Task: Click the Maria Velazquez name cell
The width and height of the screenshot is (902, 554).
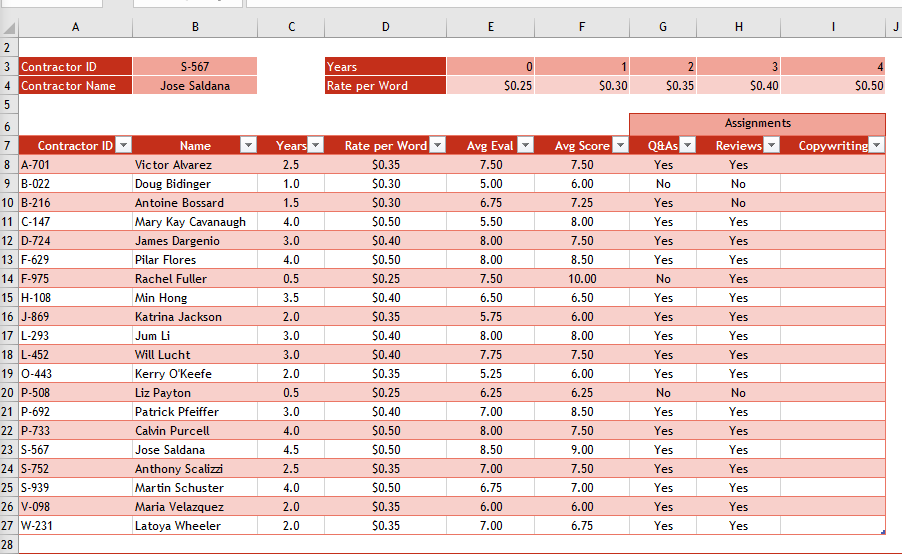Action: tap(195, 506)
